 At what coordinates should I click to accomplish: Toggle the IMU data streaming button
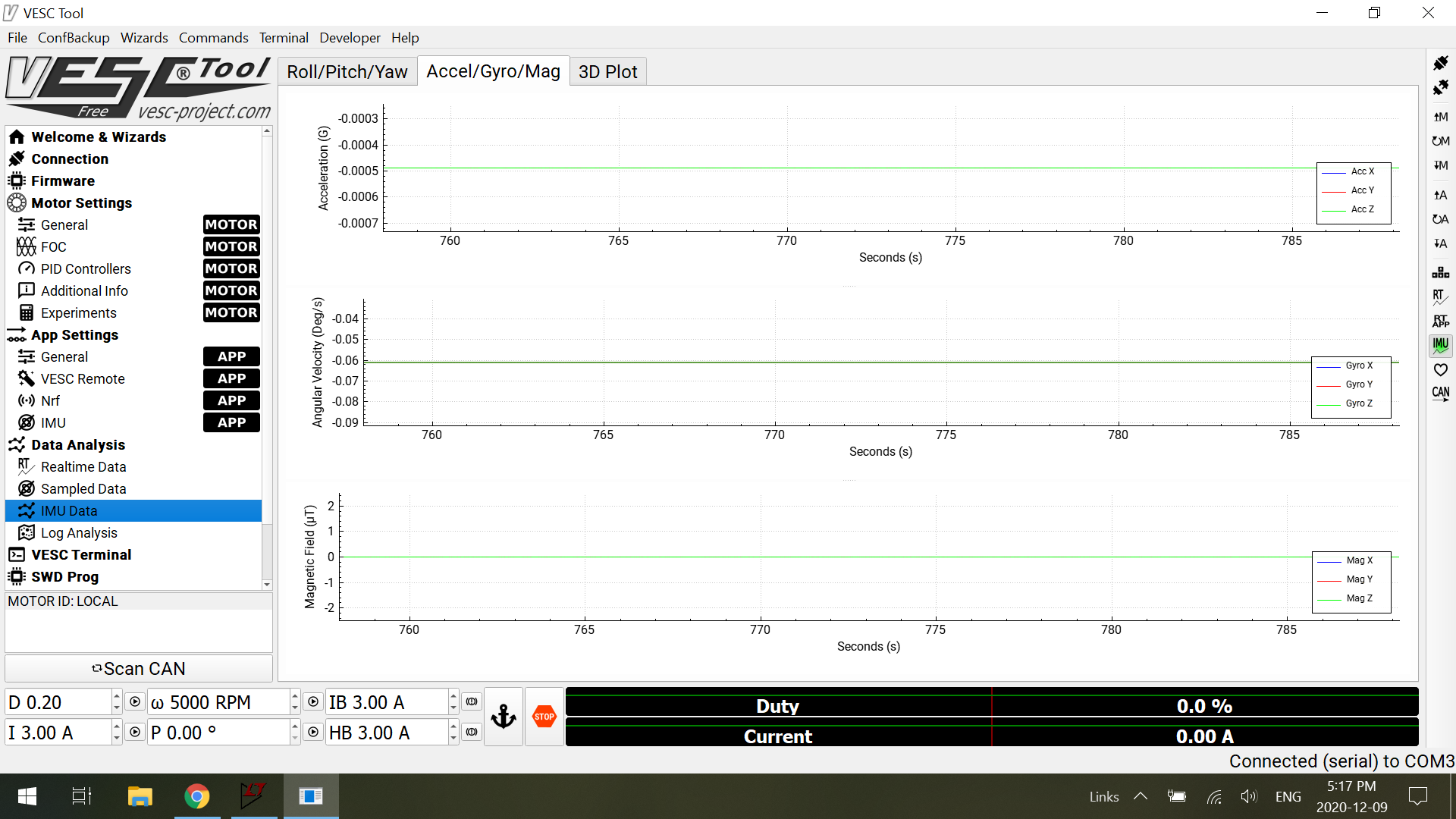click(x=1440, y=345)
